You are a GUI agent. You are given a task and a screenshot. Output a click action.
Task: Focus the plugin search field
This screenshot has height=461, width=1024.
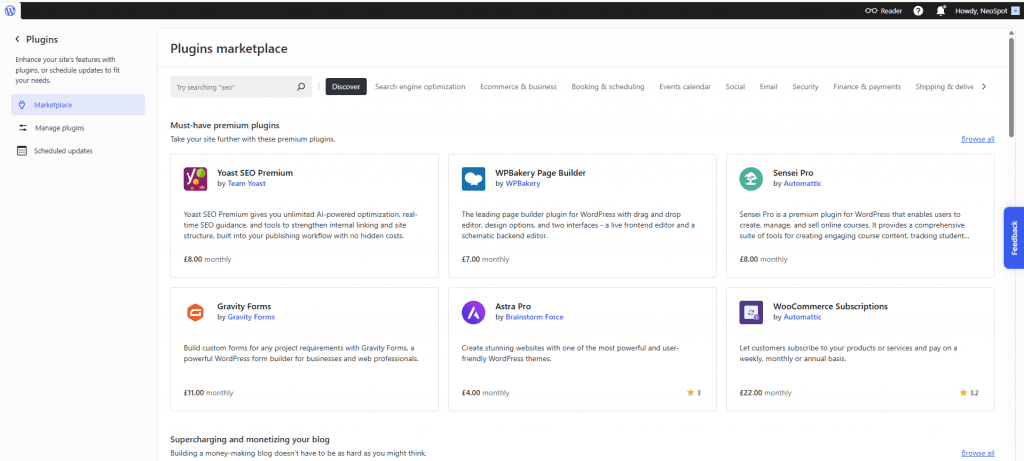point(232,87)
